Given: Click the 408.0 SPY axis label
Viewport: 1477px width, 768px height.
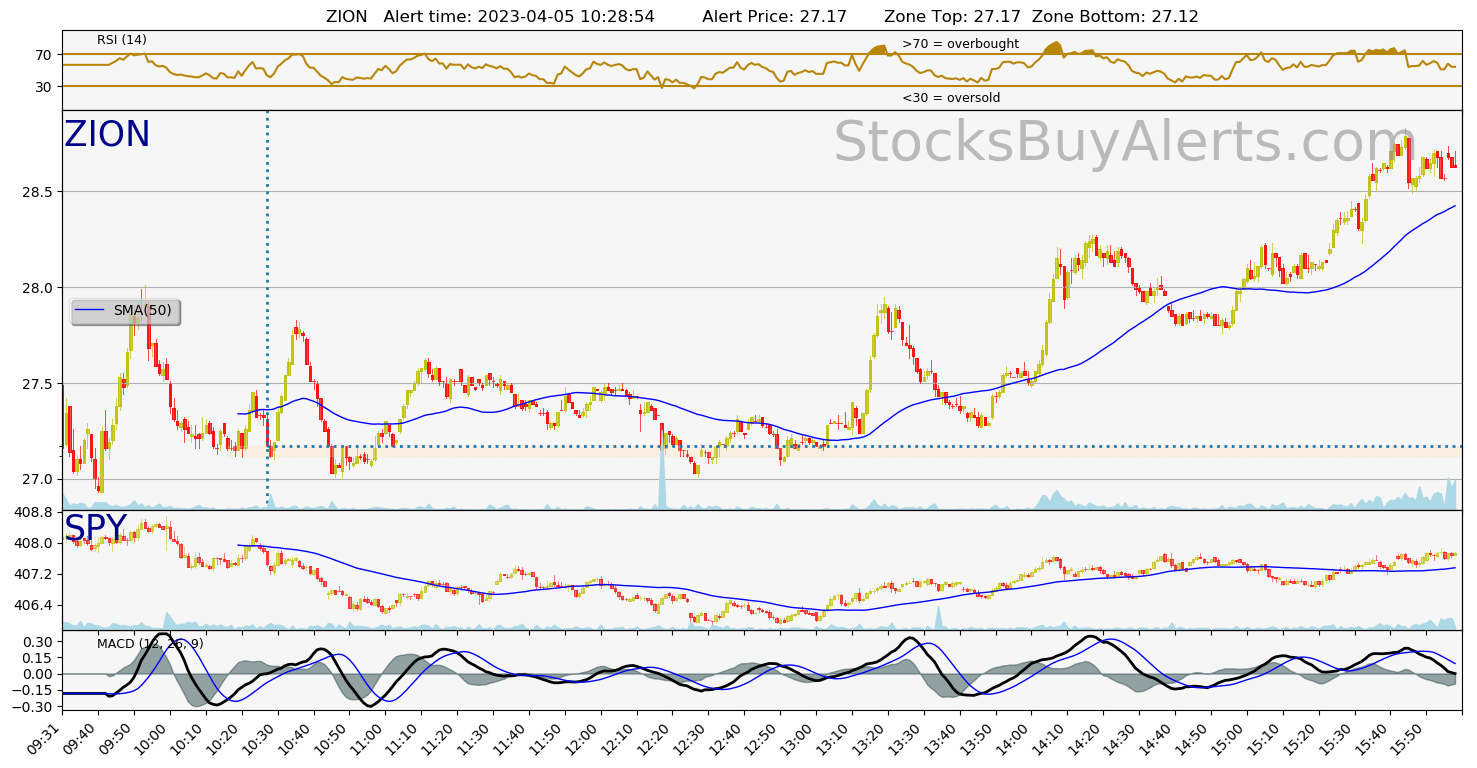Looking at the screenshot, I should click(34, 543).
